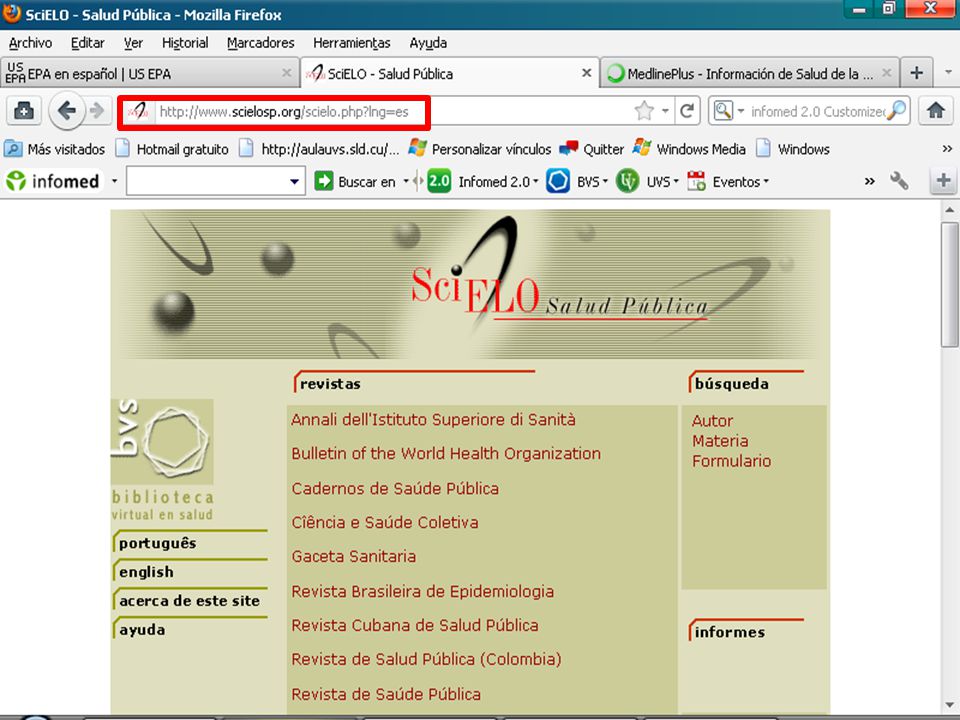960x720 pixels.
Task: Open the Infomed 2.0 toolbar icon
Action: click(x=439, y=181)
